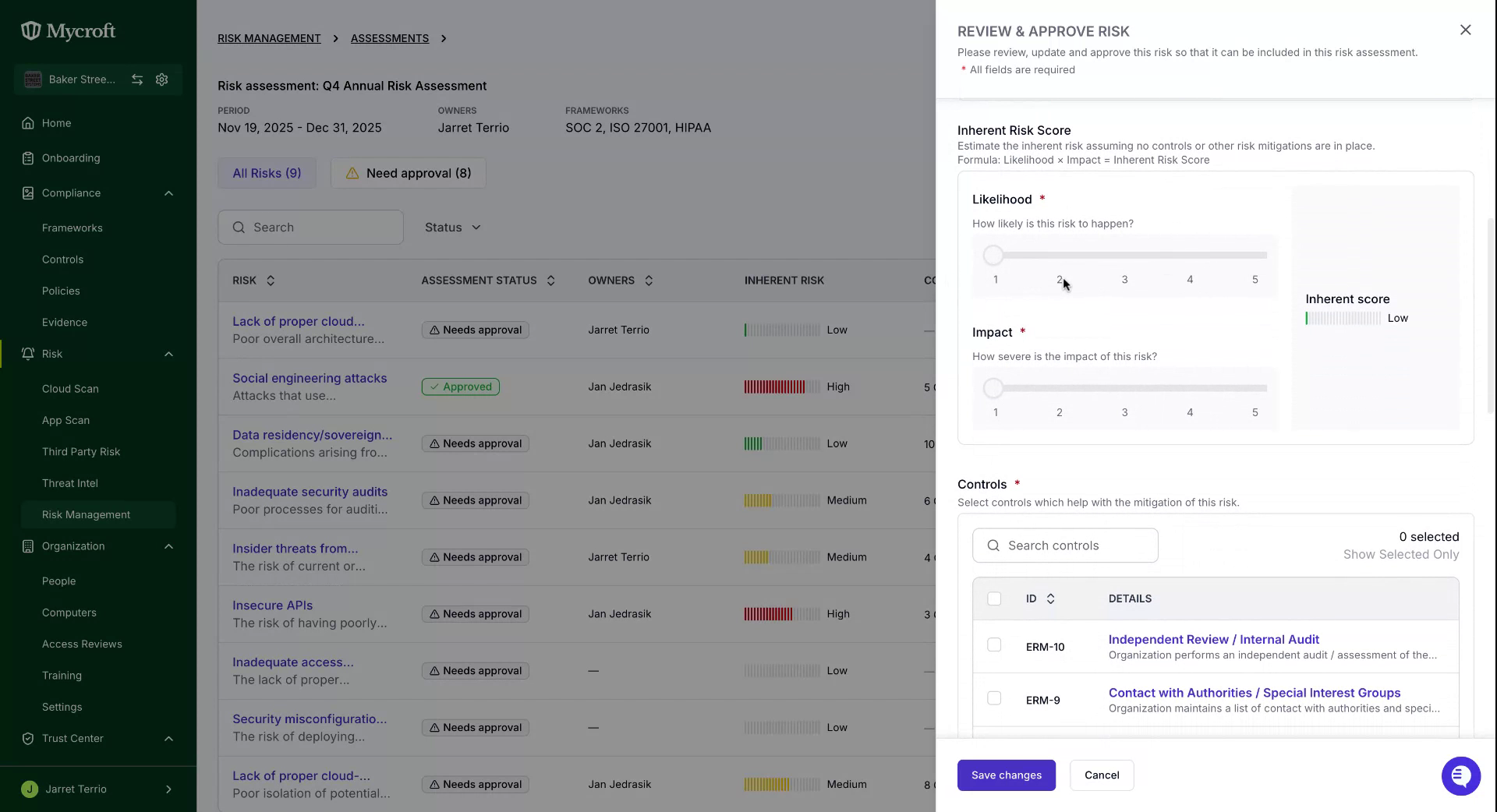1497x812 pixels.
Task: Collapse the Organization sidebar section
Action: pyautogui.click(x=168, y=546)
